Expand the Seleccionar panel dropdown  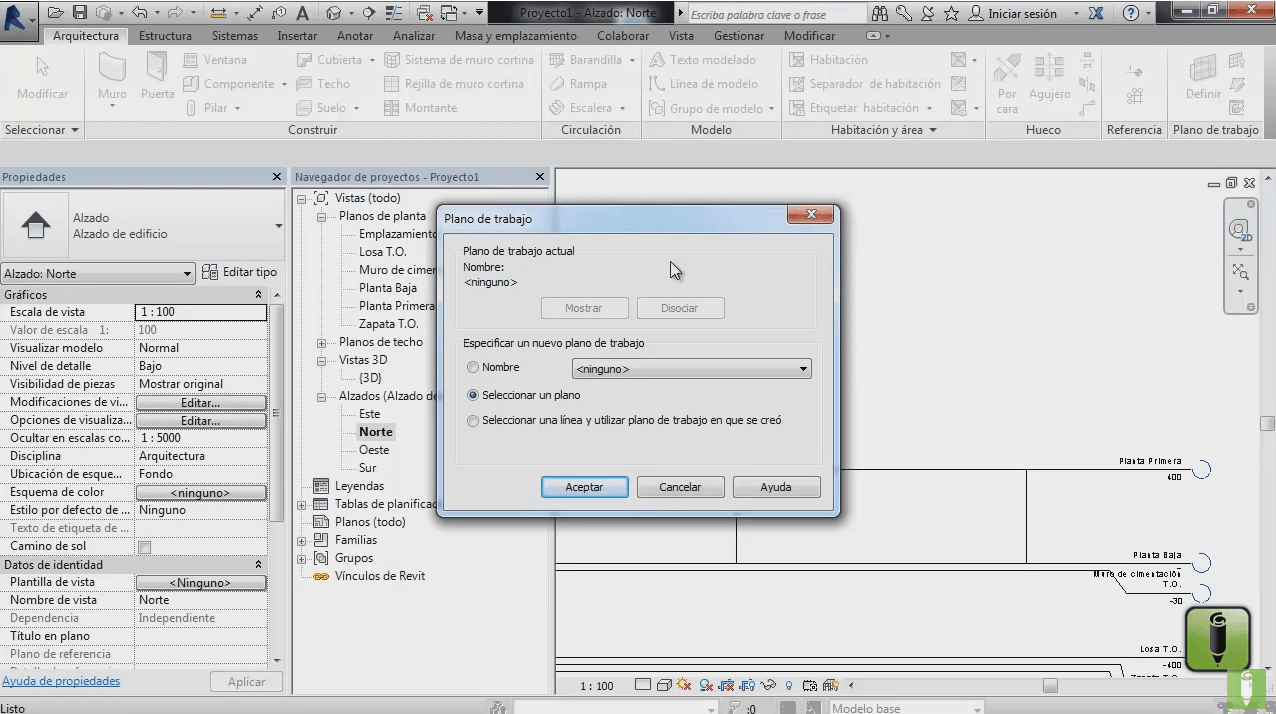point(42,130)
